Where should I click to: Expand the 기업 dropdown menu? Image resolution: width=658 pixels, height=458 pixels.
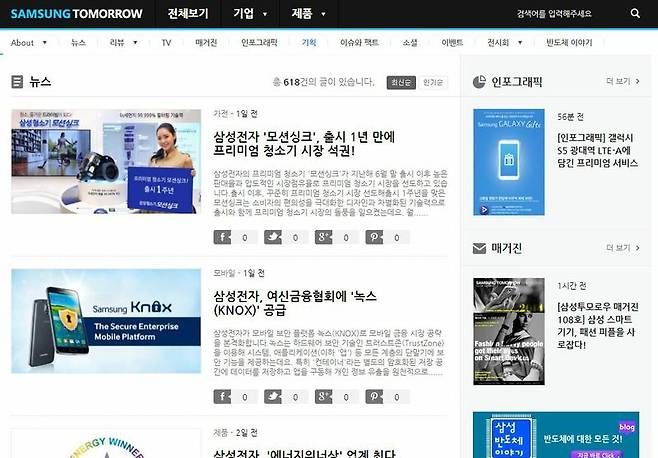pos(250,14)
